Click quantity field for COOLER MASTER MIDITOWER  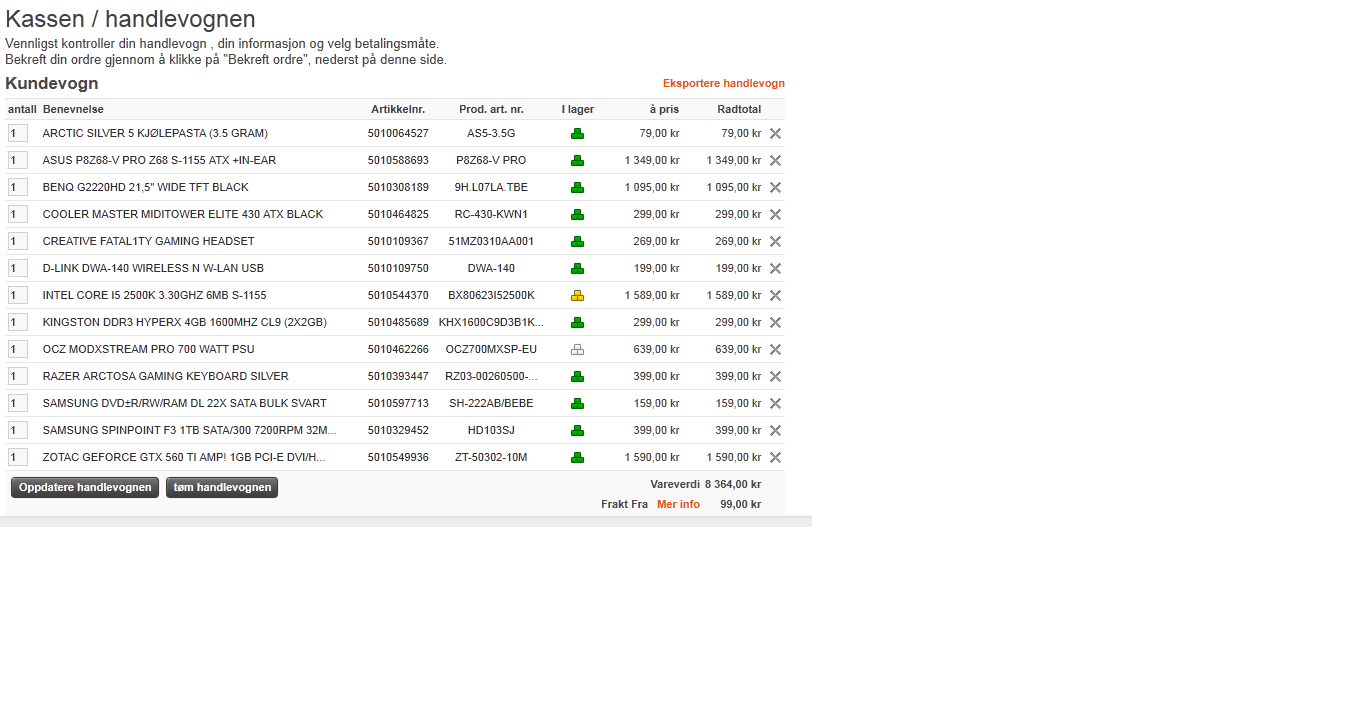coord(18,214)
